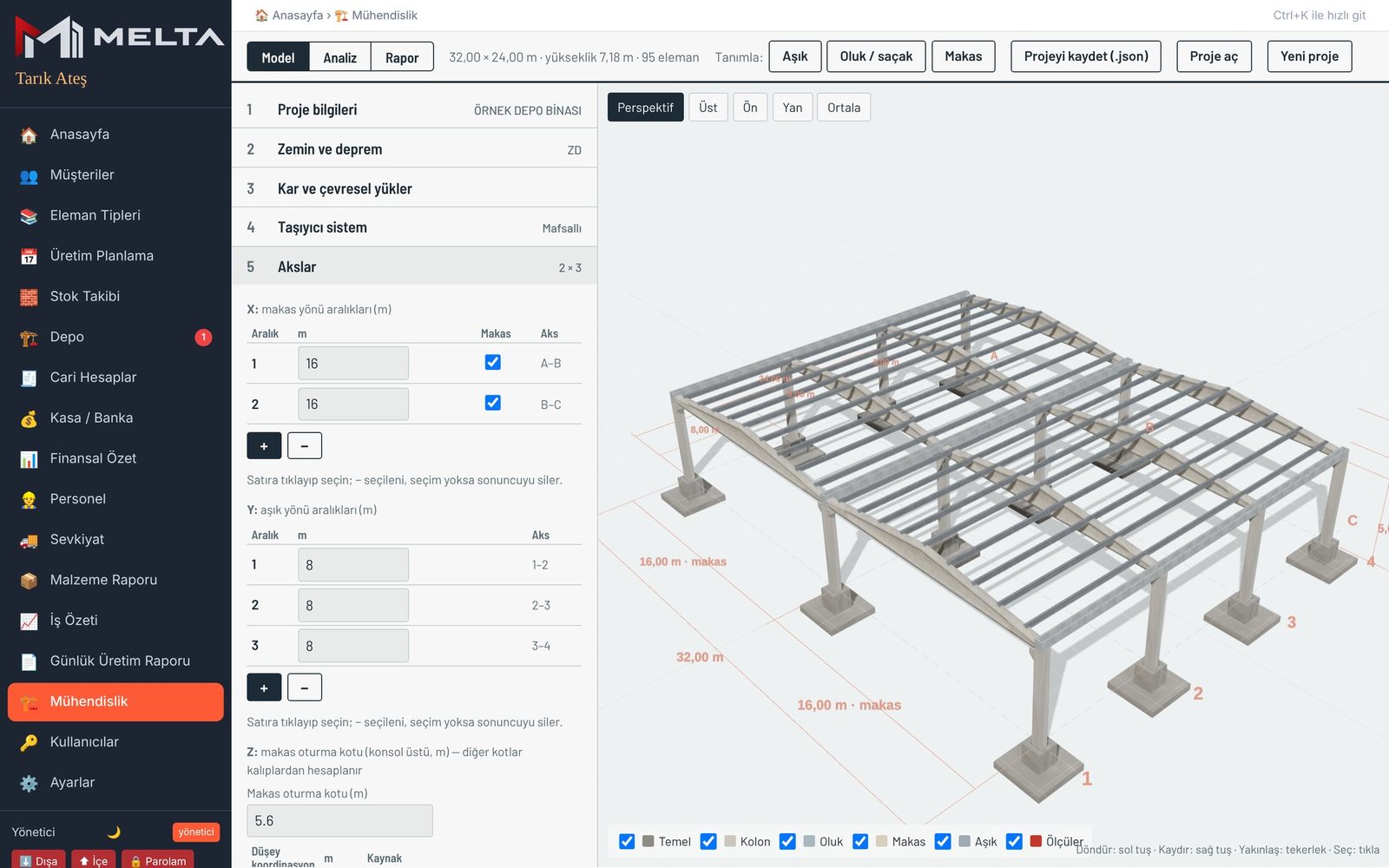Open Finansal Özet chart icon
Image resolution: width=1389 pixels, height=868 pixels.
coord(29,458)
